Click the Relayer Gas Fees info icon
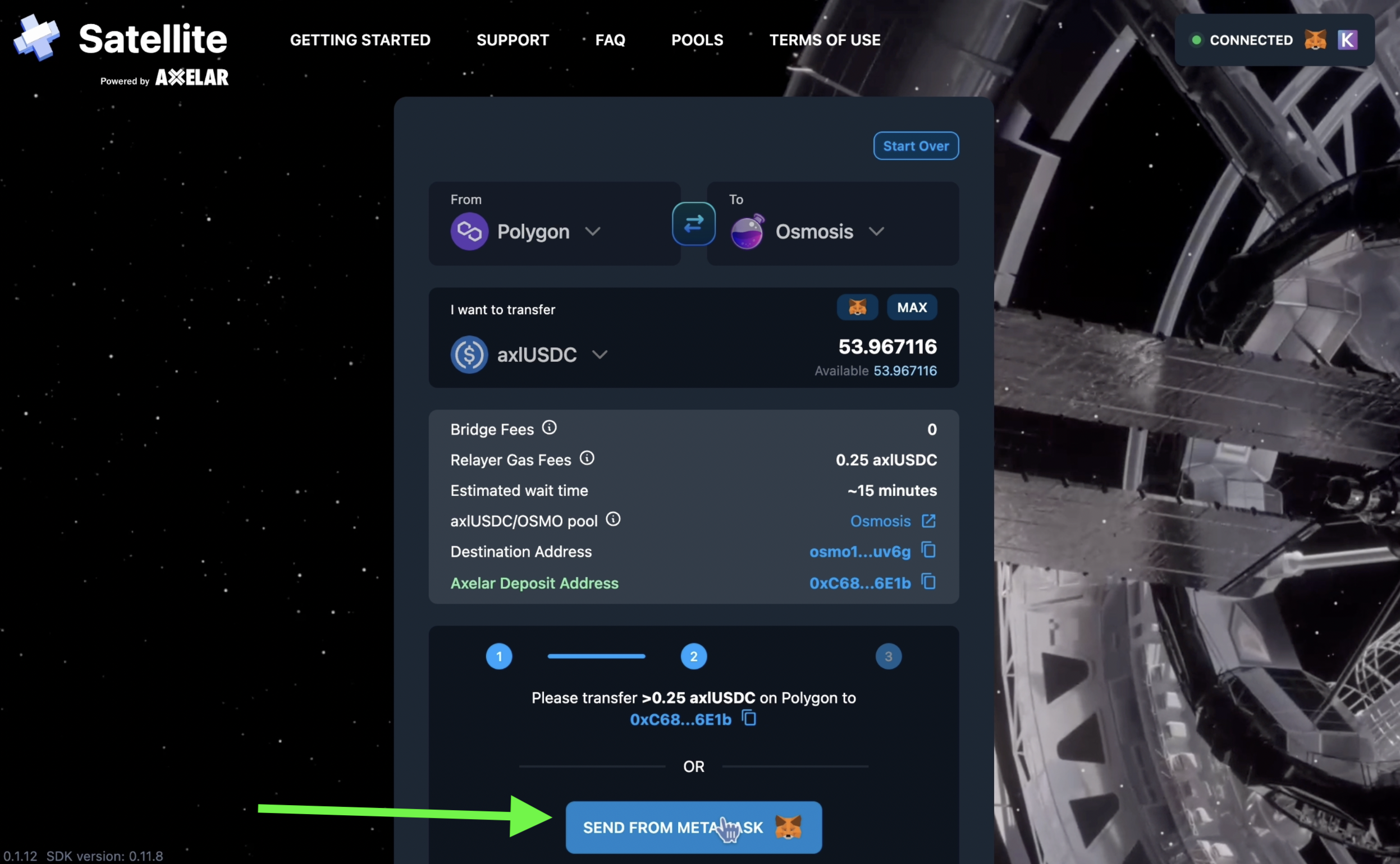The width and height of the screenshot is (1400, 864). (587, 458)
